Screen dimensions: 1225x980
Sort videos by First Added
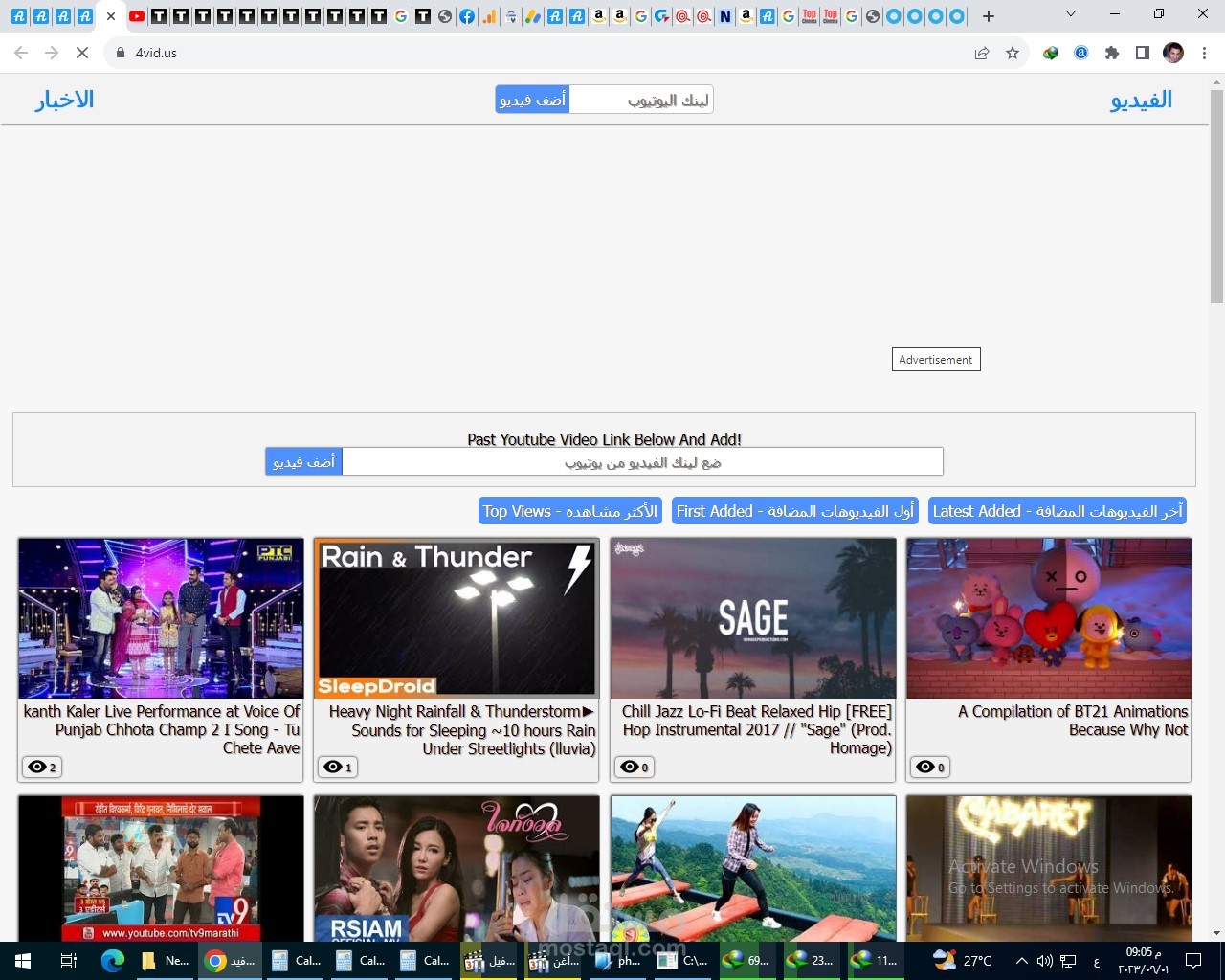tap(795, 511)
